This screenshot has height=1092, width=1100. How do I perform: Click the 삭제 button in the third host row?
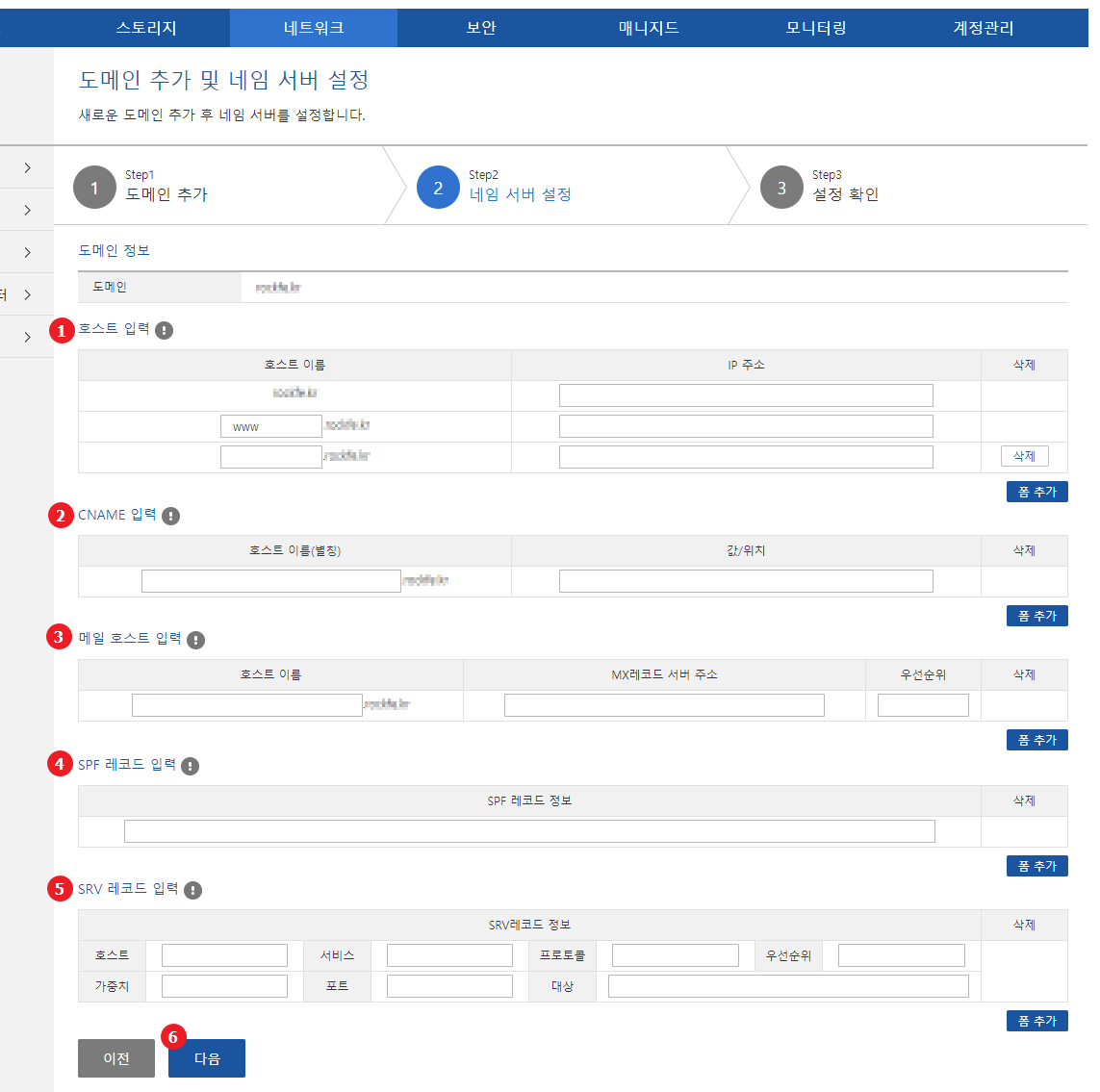click(x=1024, y=456)
